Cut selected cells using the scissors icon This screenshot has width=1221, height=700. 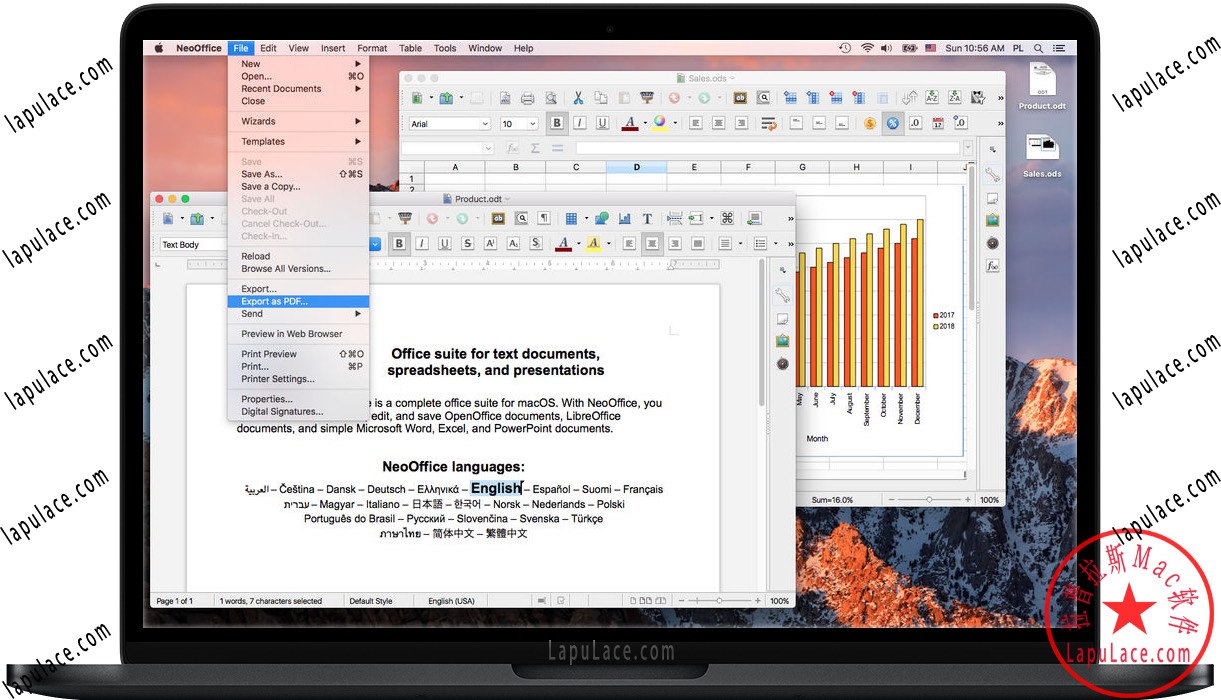(x=578, y=97)
